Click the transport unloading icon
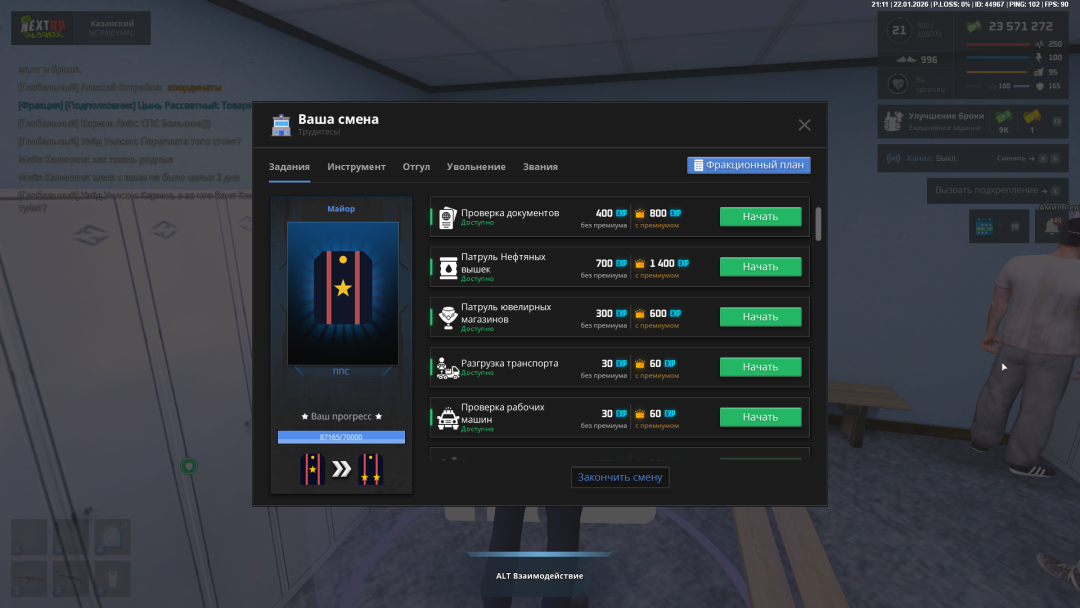 [447, 367]
